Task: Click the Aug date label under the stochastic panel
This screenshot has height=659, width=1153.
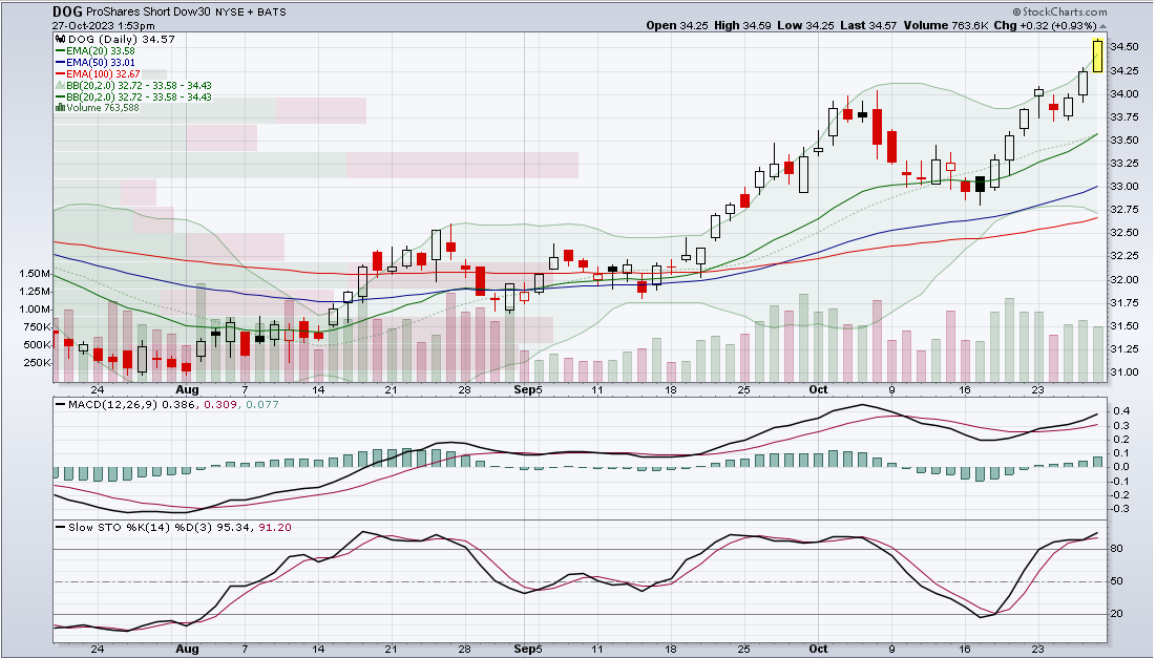Action: [x=188, y=649]
